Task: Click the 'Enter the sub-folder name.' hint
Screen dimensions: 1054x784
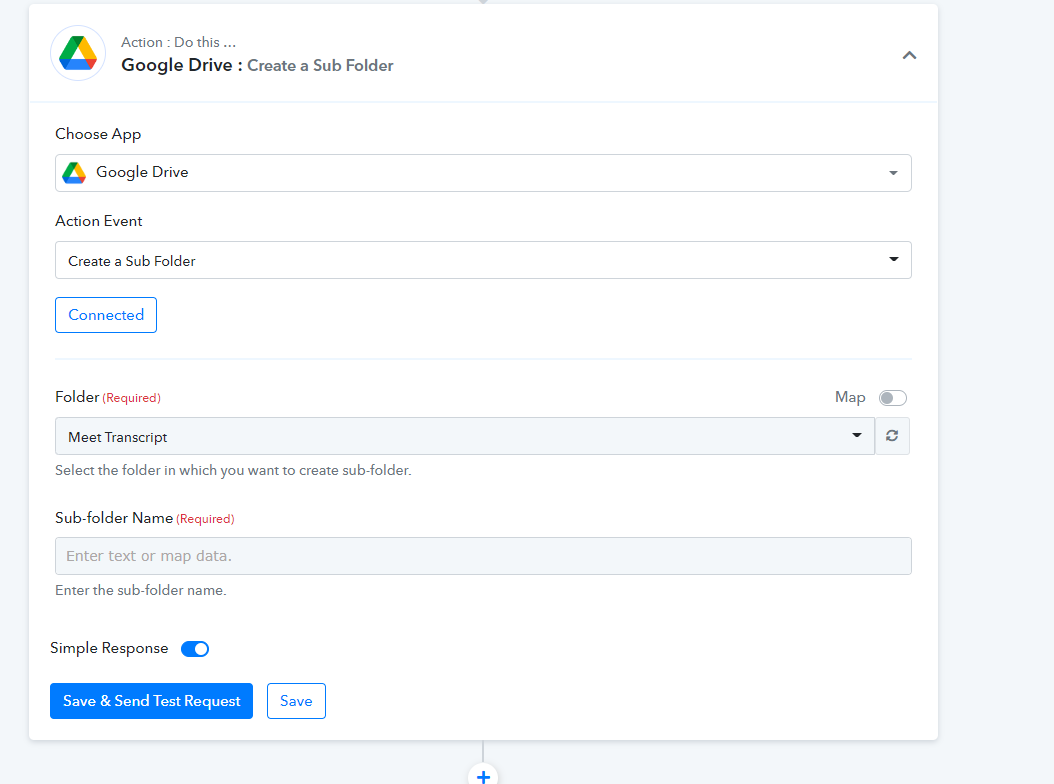Action: (140, 590)
